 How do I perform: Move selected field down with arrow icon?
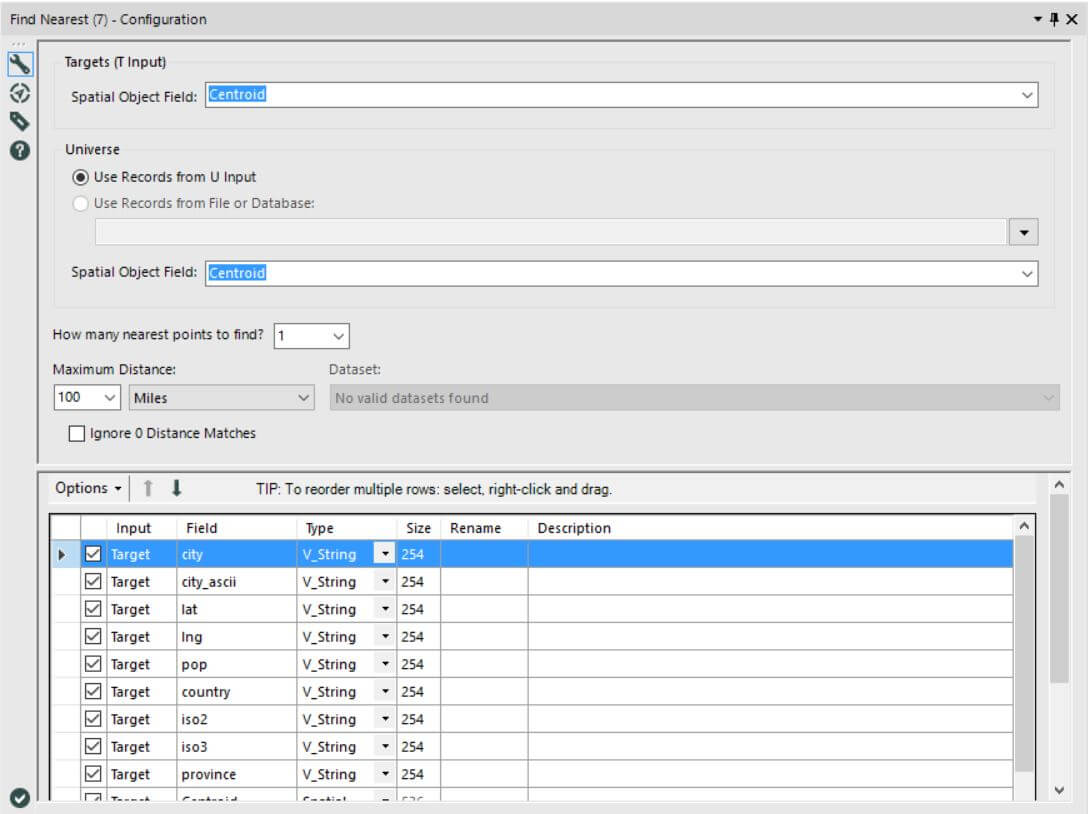coord(177,488)
